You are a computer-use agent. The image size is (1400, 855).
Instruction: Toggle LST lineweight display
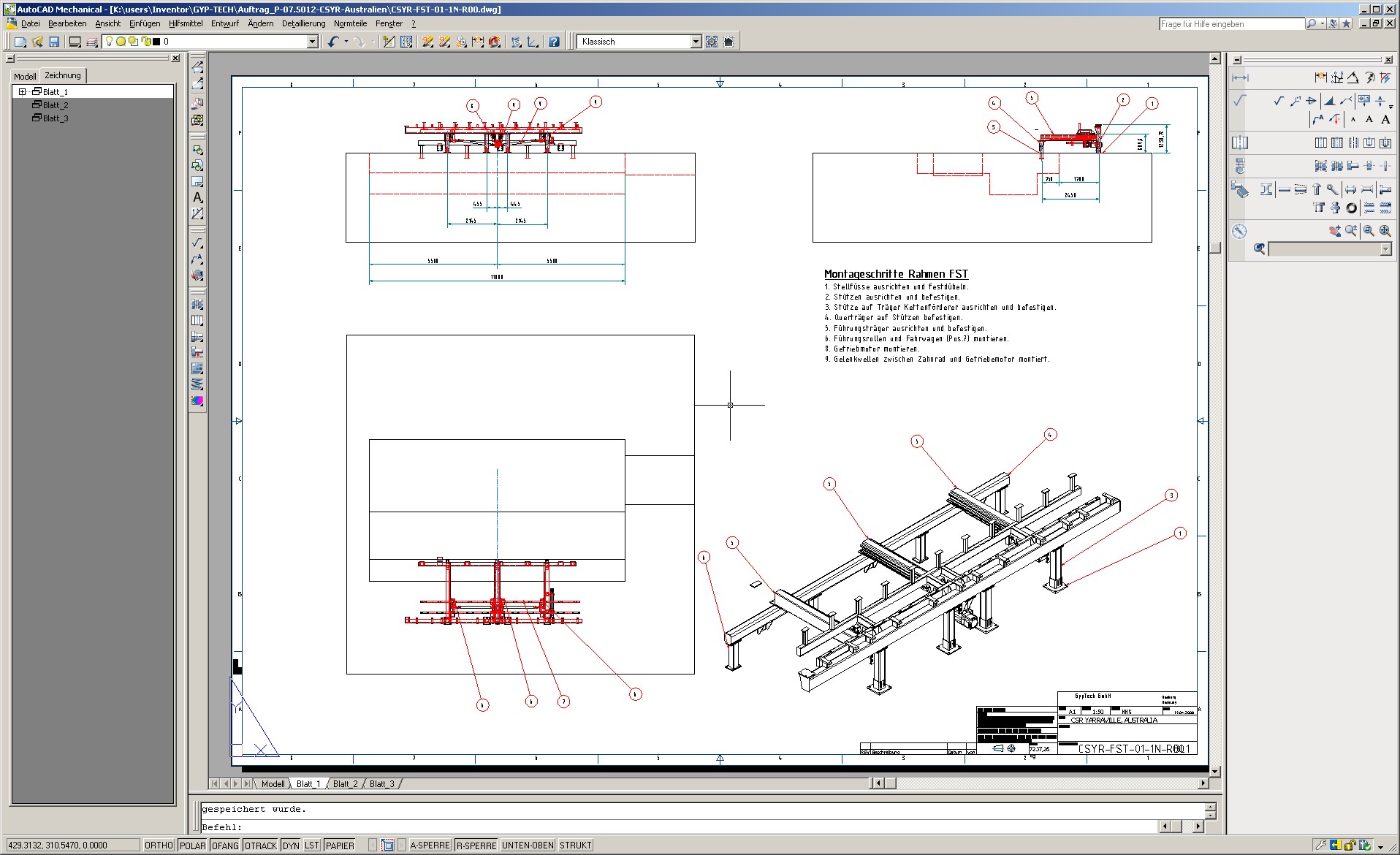312,845
